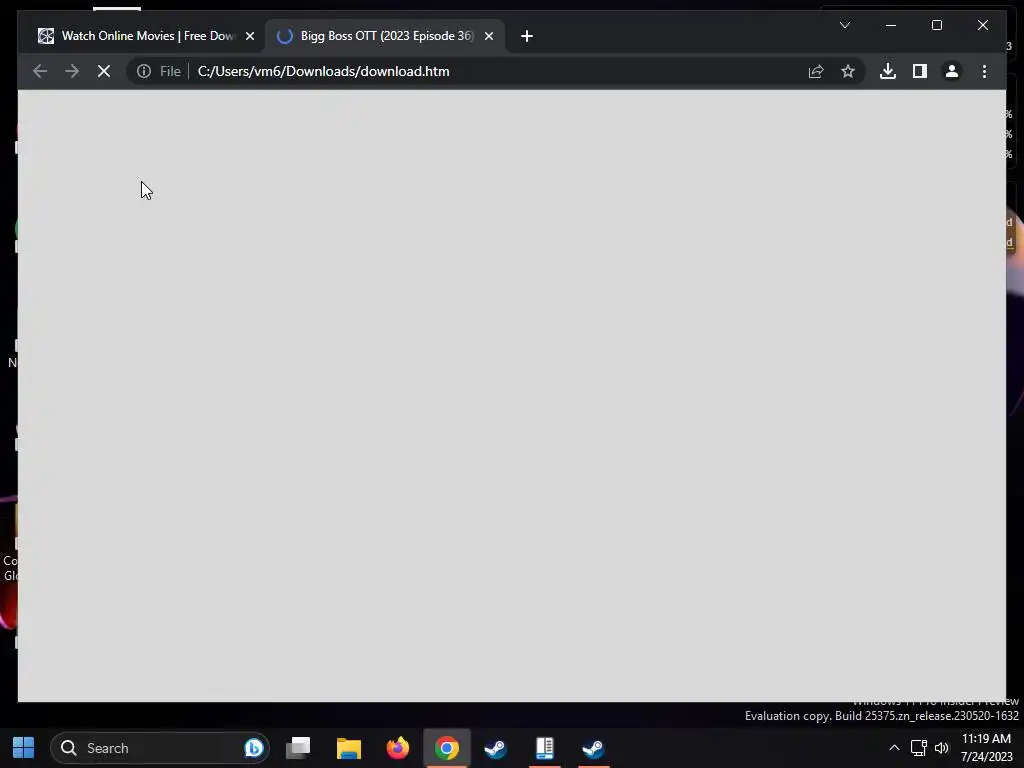Image resolution: width=1024 pixels, height=768 pixels.
Task: Go back to previous page
Action: tap(40, 71)
